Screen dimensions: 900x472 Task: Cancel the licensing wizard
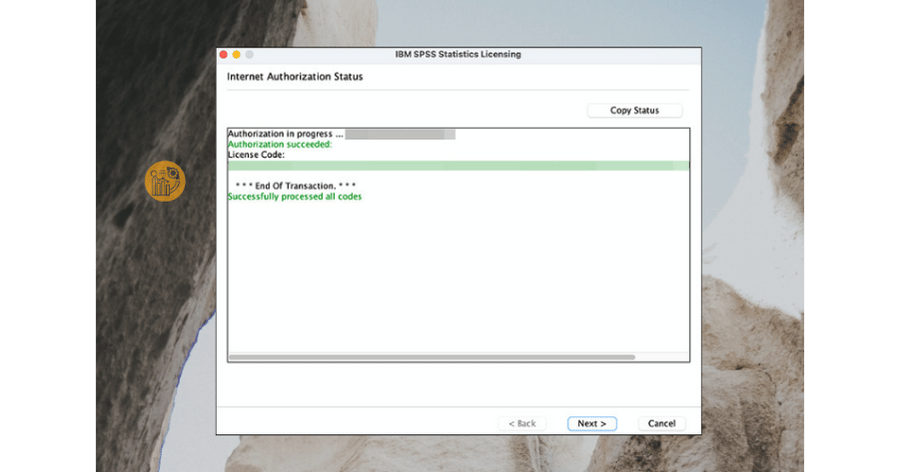click(661, 423)
